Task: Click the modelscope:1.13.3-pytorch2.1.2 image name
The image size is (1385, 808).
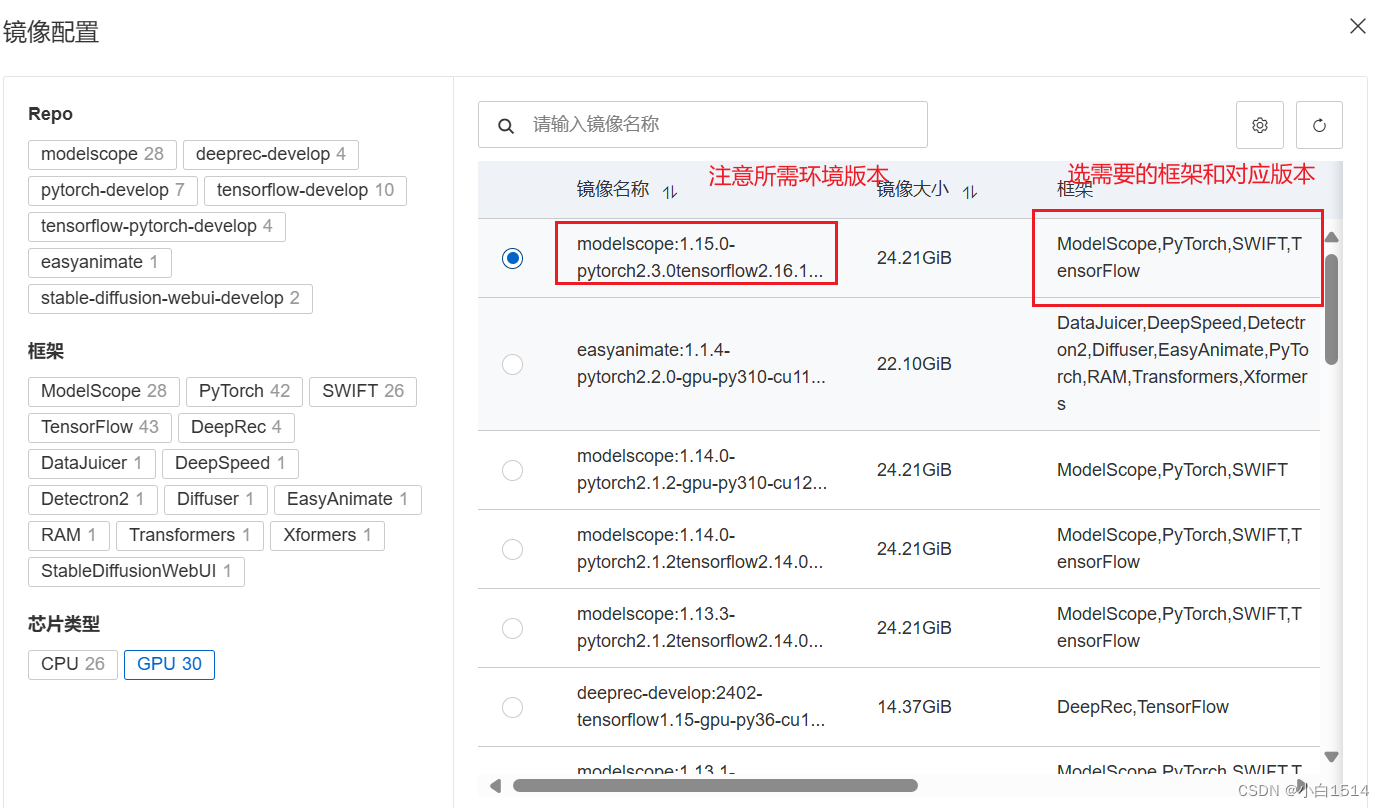Action: [700, 628]
